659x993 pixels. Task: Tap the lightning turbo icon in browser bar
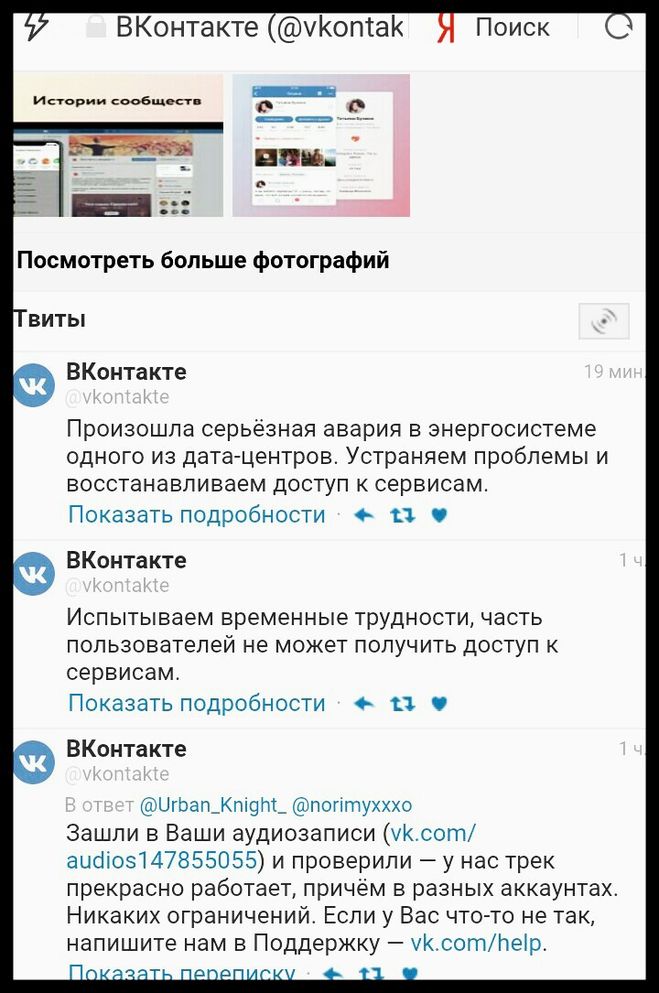(36, 27)
